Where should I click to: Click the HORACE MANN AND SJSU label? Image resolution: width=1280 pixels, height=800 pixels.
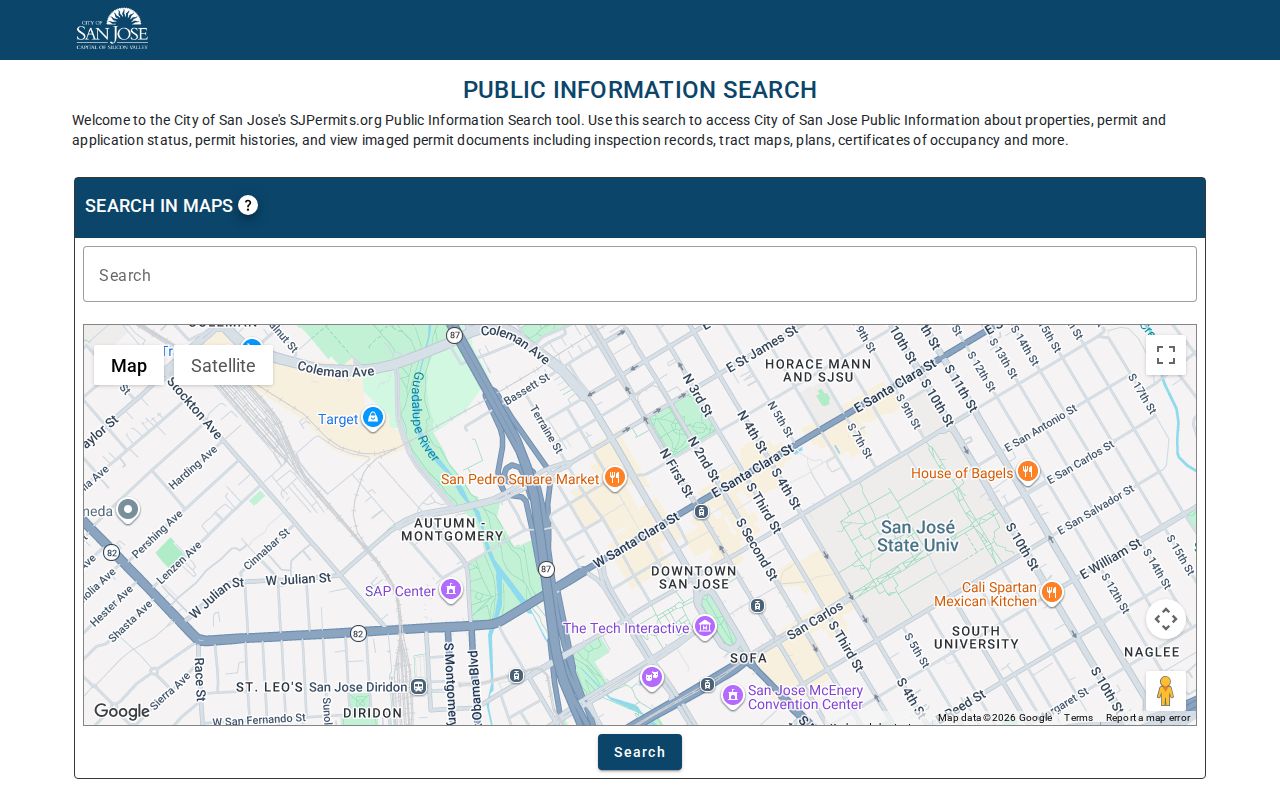(818, 370)
